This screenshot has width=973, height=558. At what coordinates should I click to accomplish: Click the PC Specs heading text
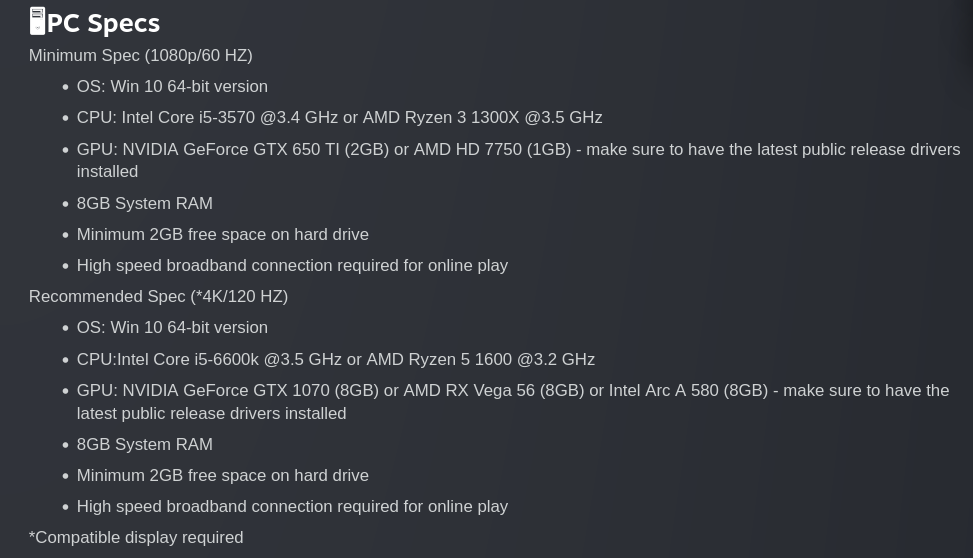104,24
